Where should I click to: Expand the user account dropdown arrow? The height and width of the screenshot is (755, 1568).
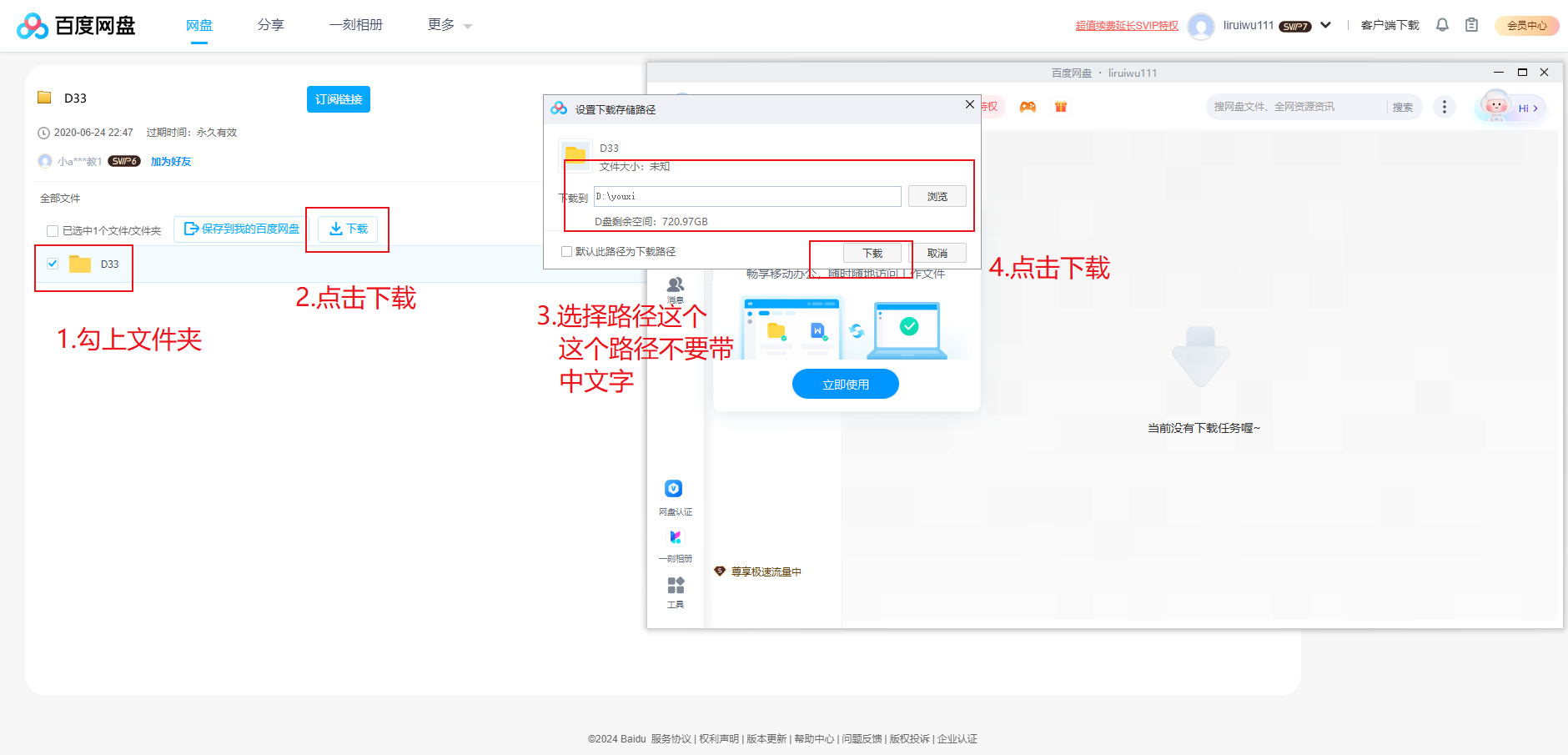(1325, 25)
